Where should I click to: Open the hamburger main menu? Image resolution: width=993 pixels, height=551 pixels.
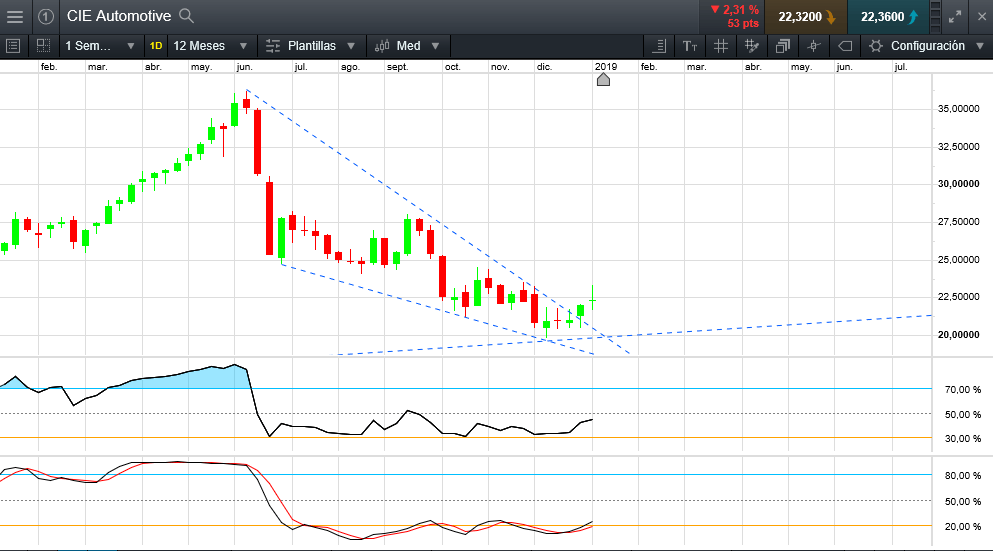(15, 16)
